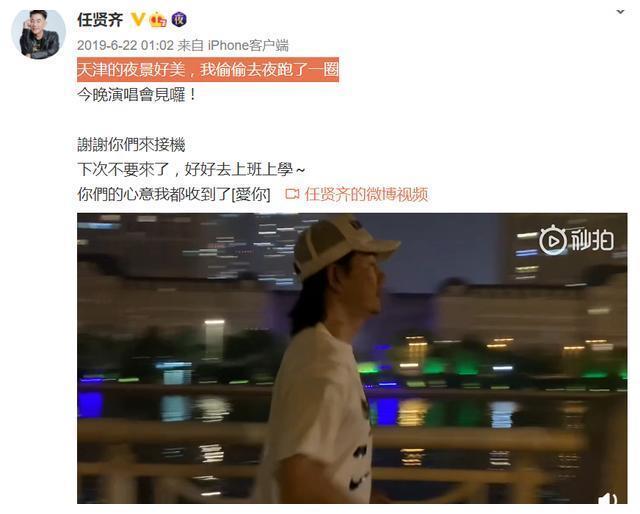Click the 秒拍 logo on video
Image resolution: width=640 pixels, height=514 pixels.
(x=576, y=240)
